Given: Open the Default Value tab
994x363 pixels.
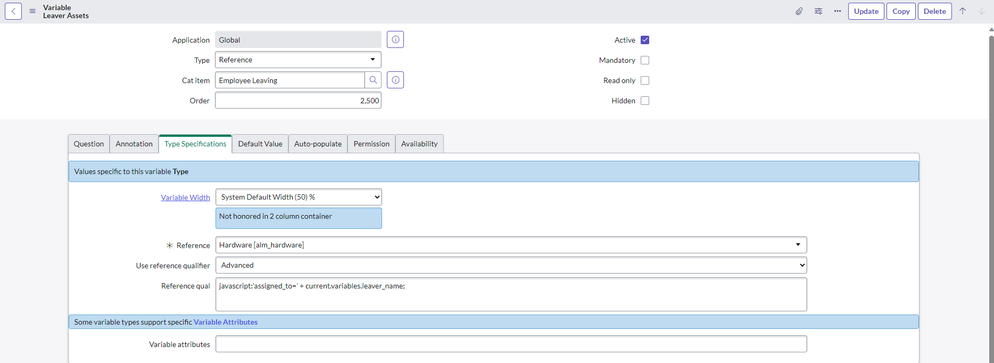Looking at the screenshot, I should pyautogui.click(x=260, y=144).
